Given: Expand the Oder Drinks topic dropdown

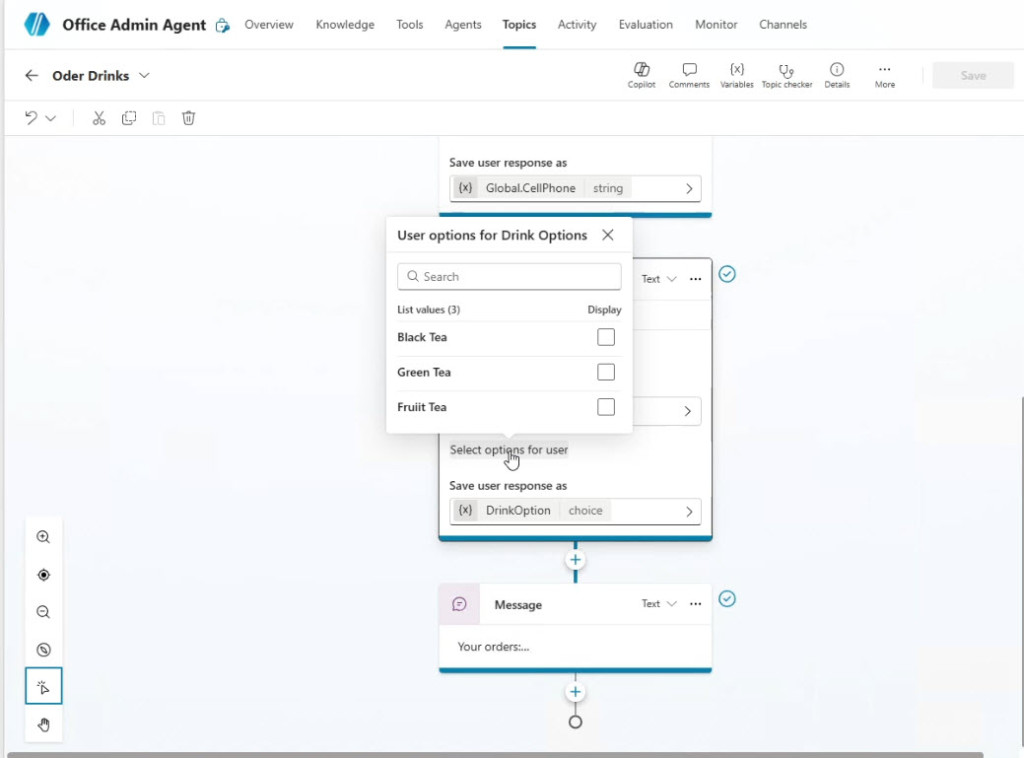Looking at the screenshot, I should coord(144,76).
